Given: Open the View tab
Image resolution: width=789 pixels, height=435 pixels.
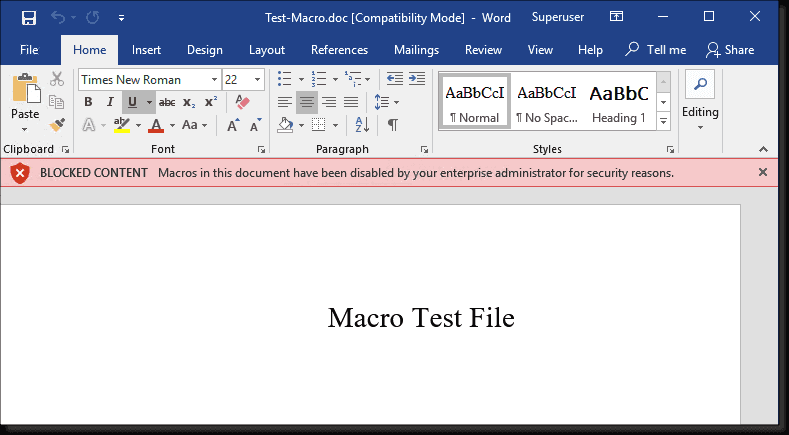Looking at the screenshot, I should [540, 50].
